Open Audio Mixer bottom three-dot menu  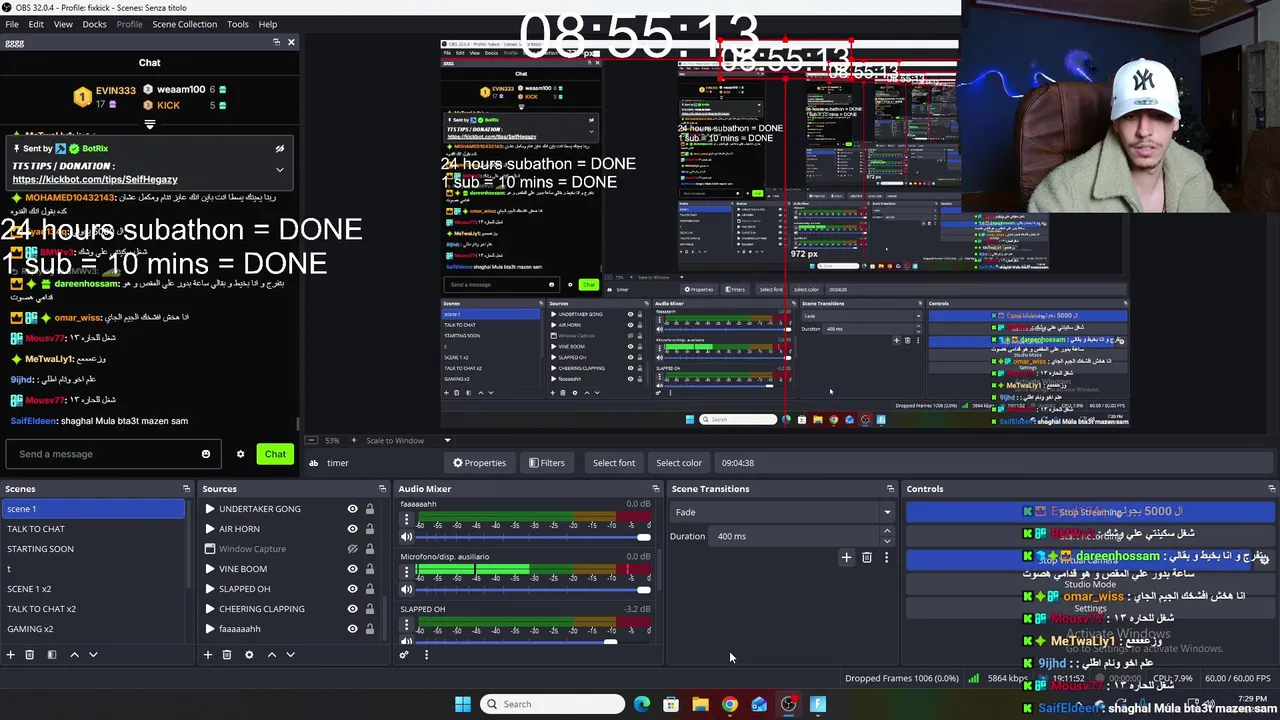tap(426, 655)
